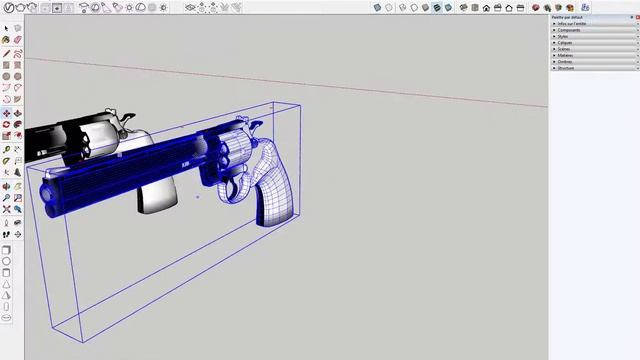Select the Make Component tool
This screenshot has width=640, height=360.
(x=18, y=28)
